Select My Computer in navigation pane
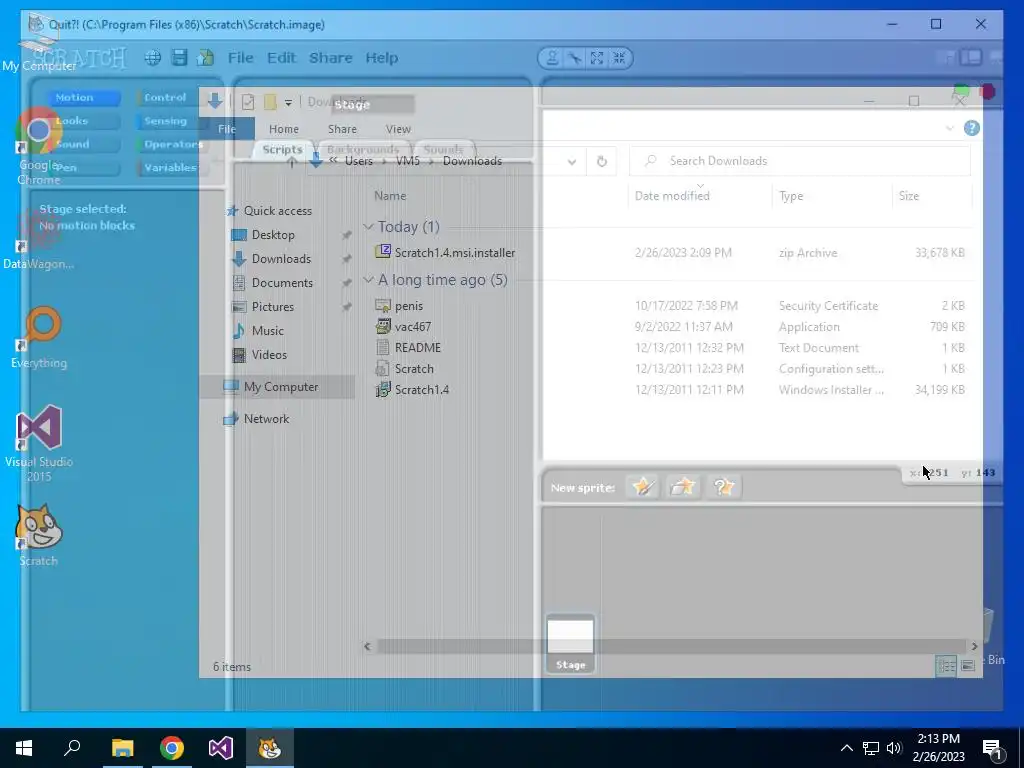This screenshot has height=768, width=1024. [x=281, y=387]
